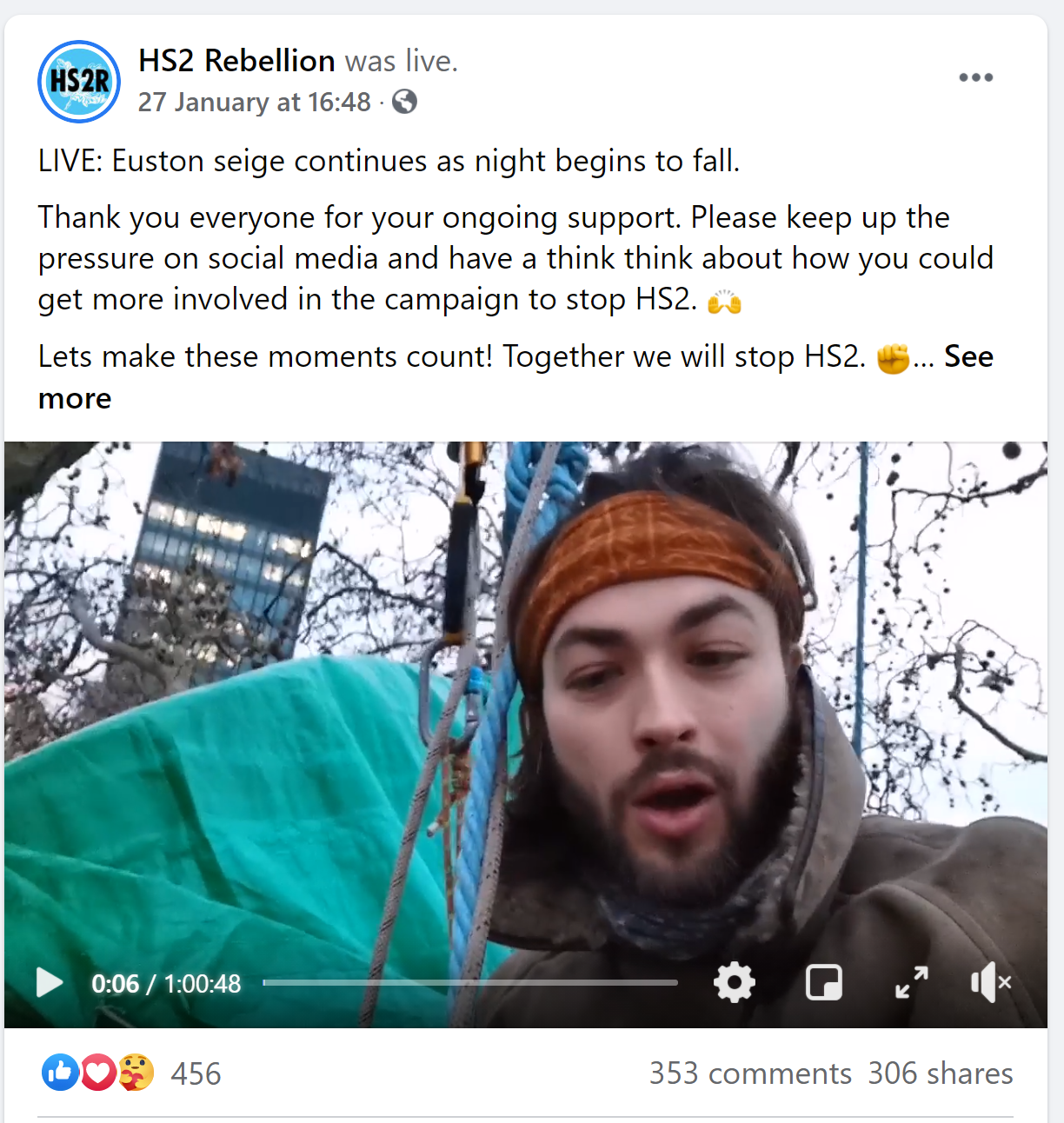
Task: Enable picture-in-picture mode
Action: 824,983
